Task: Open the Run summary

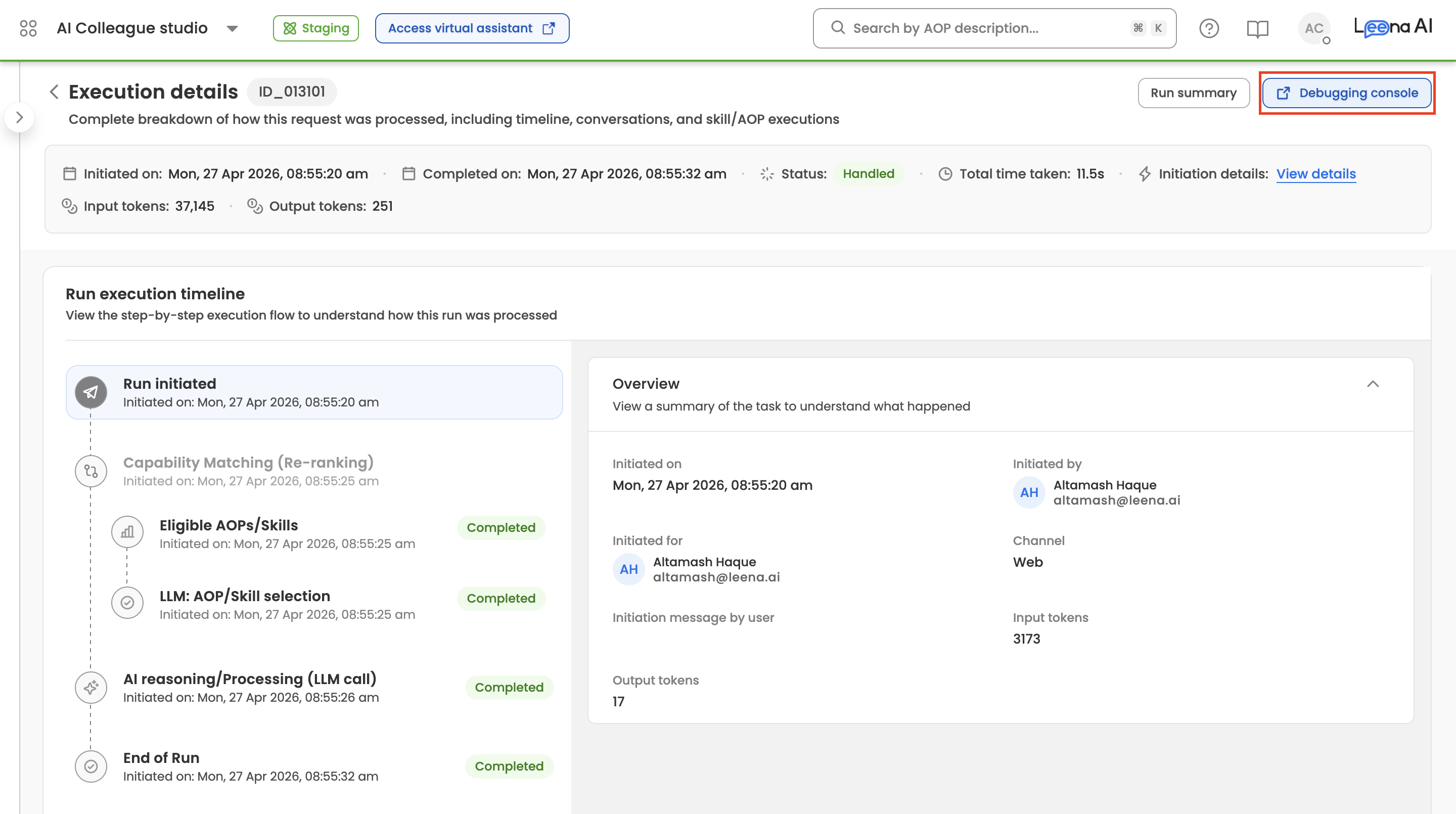Action: pyautogui.click(x=1193, y=93)
